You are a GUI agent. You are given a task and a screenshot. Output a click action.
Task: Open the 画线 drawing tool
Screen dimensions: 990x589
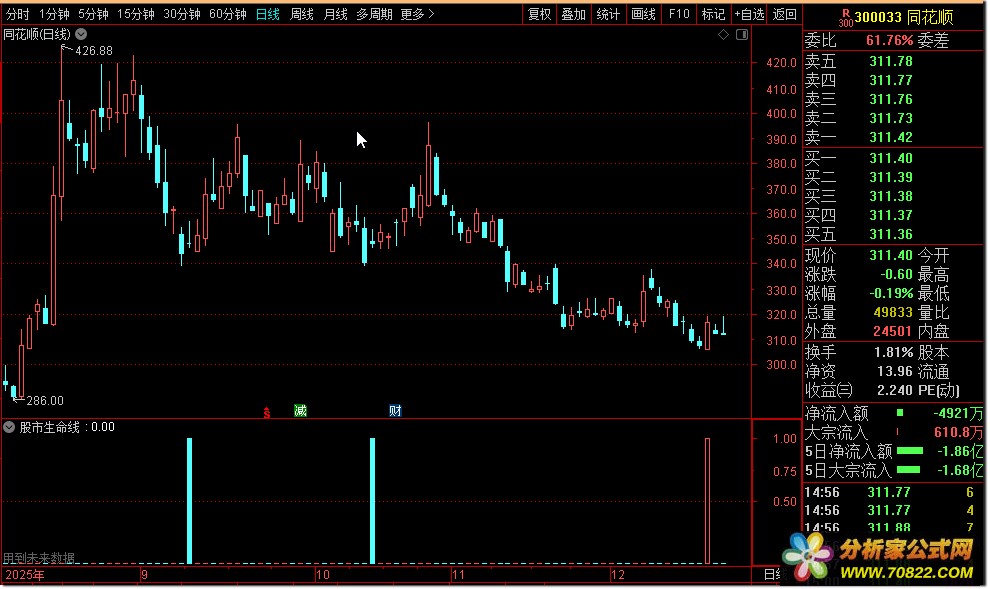pyautogui.click(x=643, y=14)
